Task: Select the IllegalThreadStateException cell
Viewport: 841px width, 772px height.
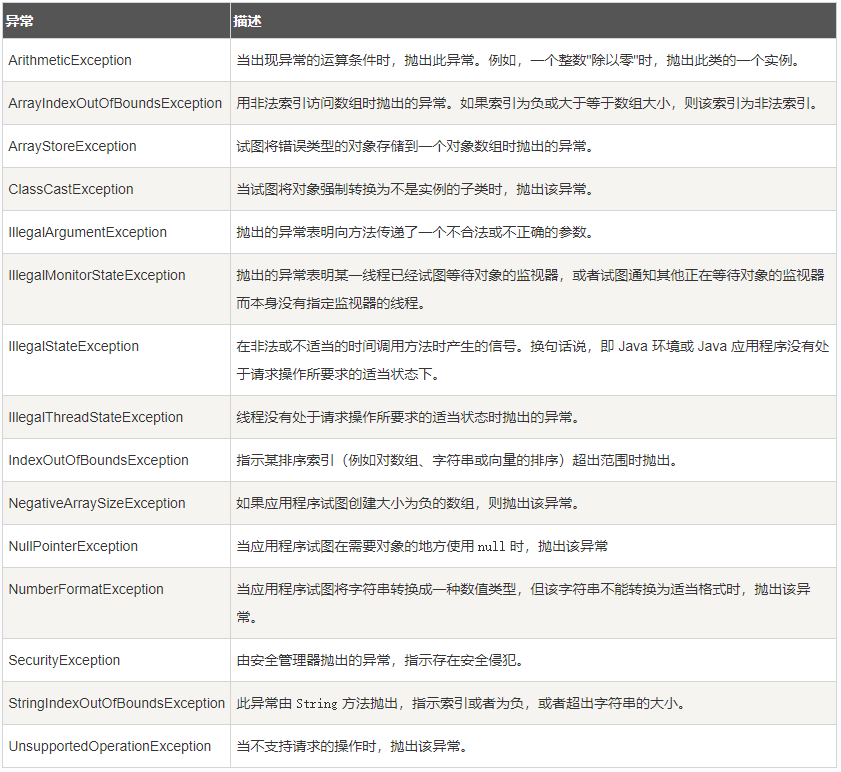Action: (x=116, y=417)
